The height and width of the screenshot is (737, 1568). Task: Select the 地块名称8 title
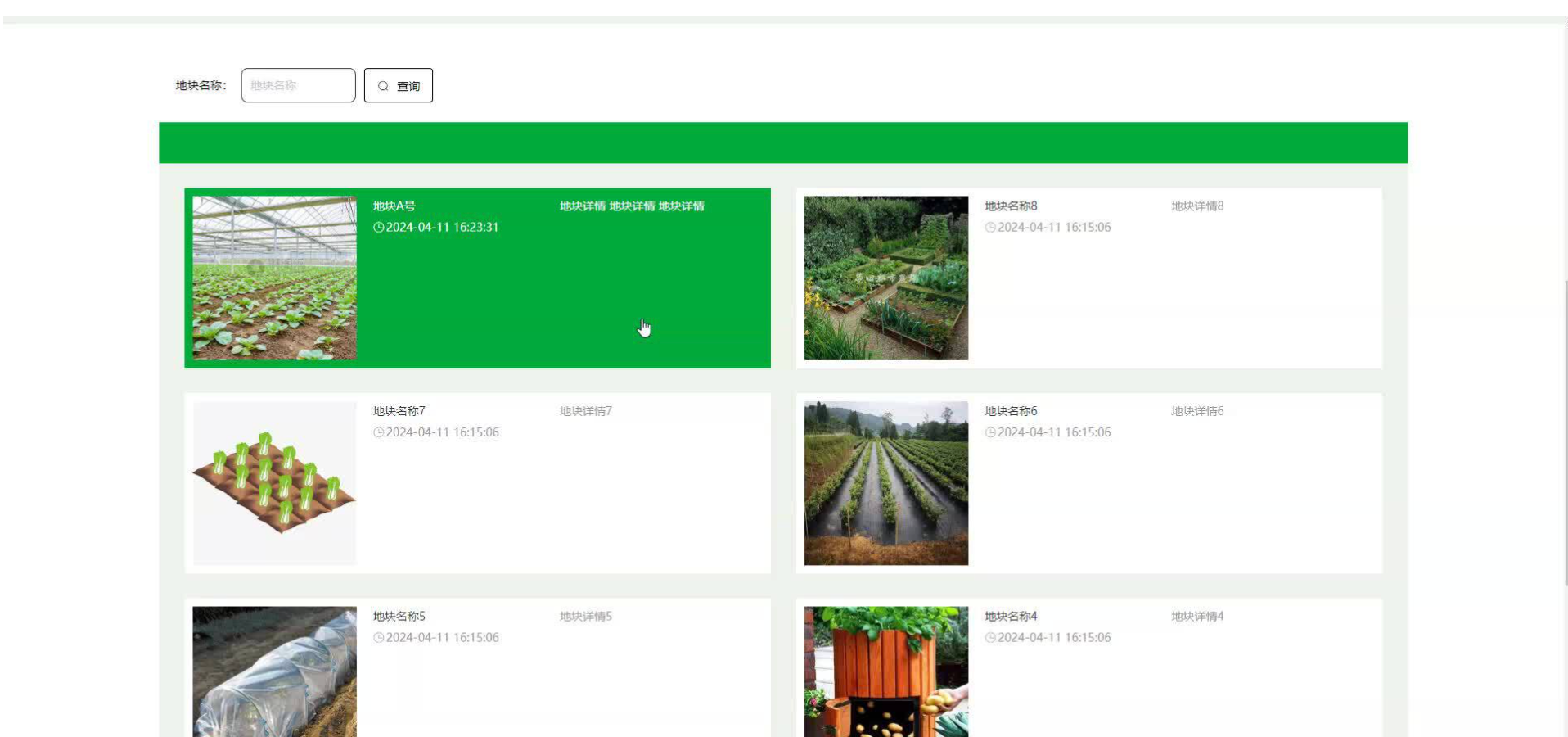(1011, 206)
